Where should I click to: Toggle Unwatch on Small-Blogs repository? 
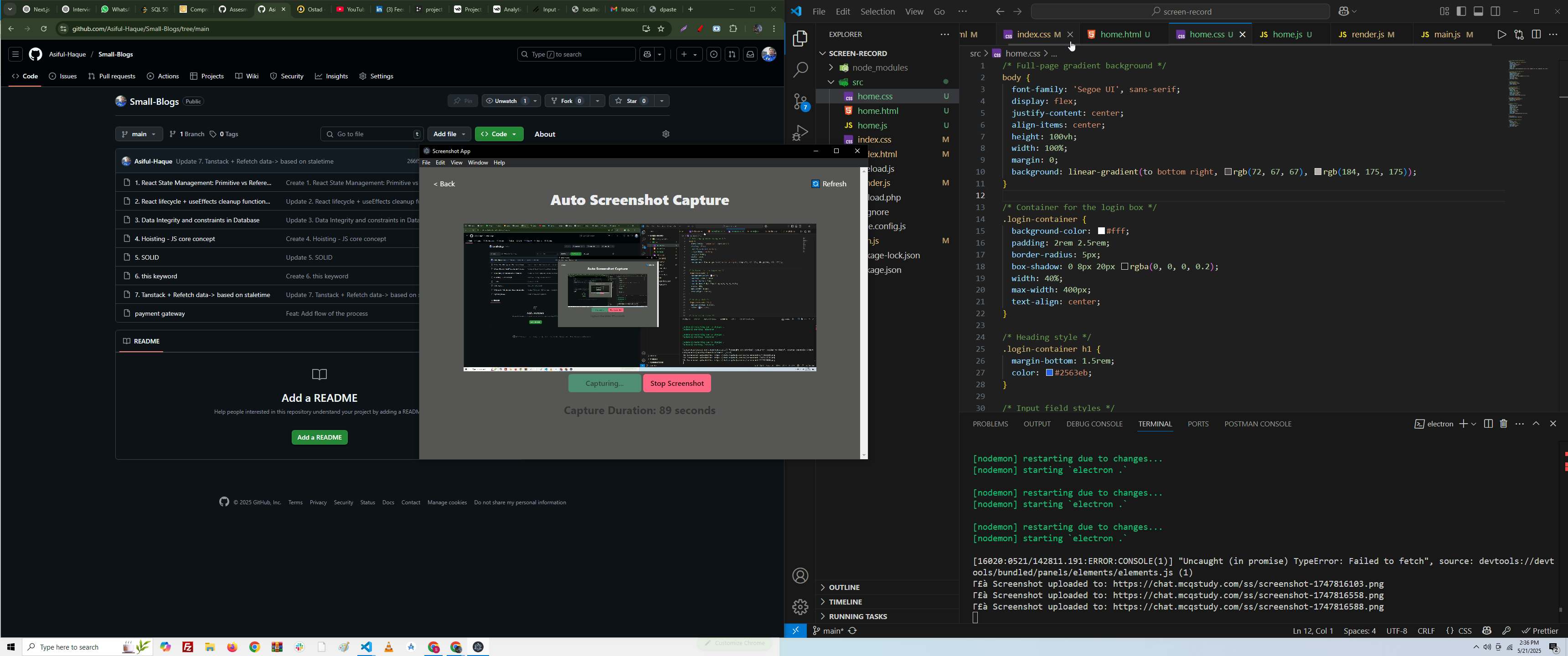[505, 101]
